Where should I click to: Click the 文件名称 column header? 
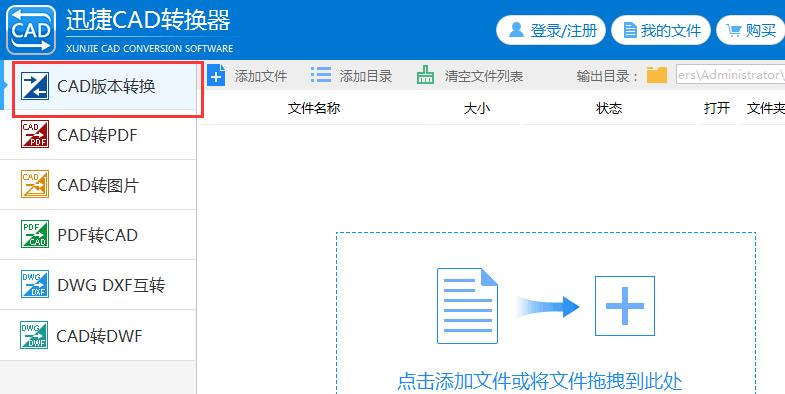pyautogui.click(x=314, y=108)
